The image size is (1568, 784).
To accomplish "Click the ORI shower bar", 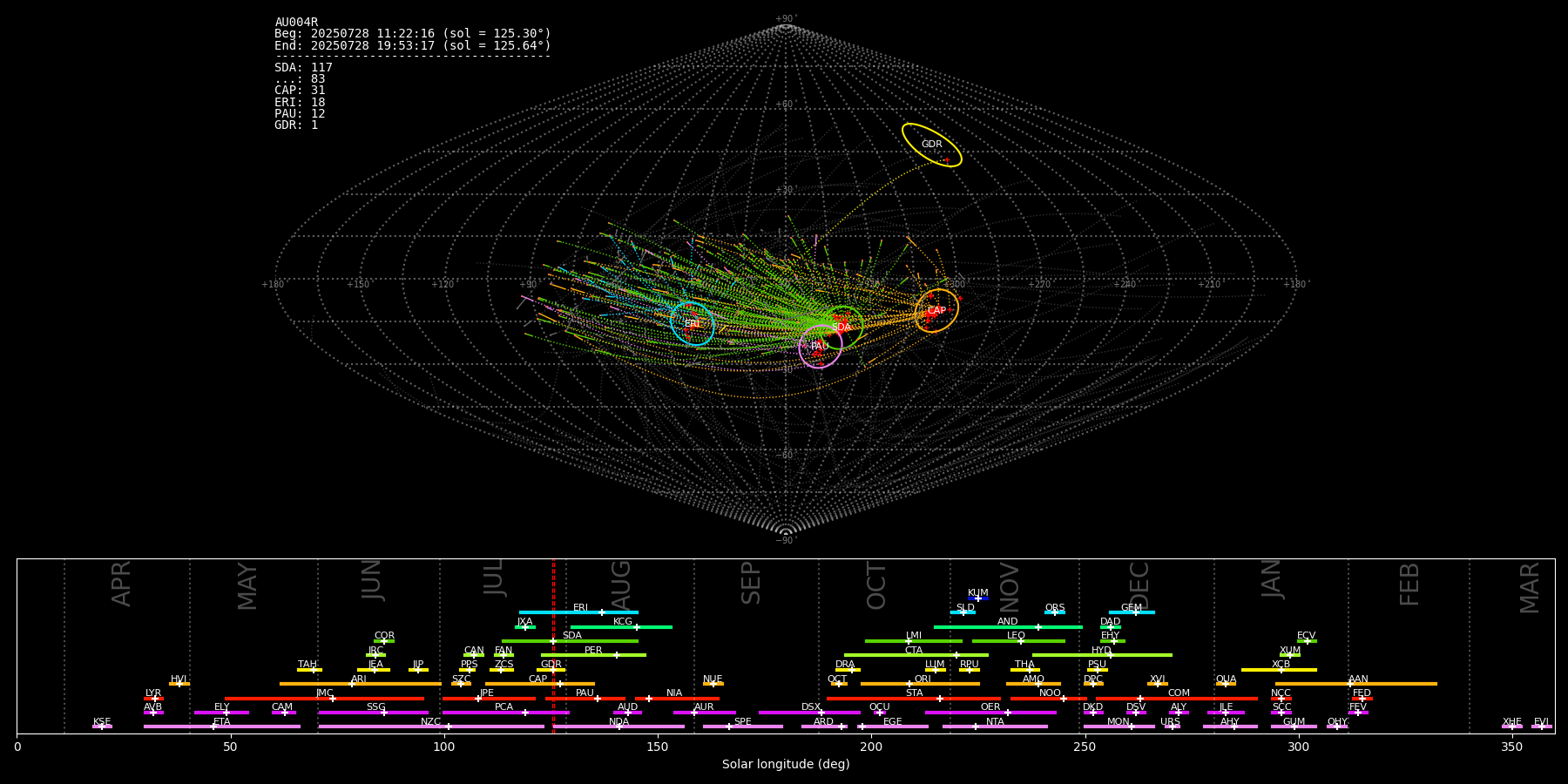I will (x=920, y=684).
